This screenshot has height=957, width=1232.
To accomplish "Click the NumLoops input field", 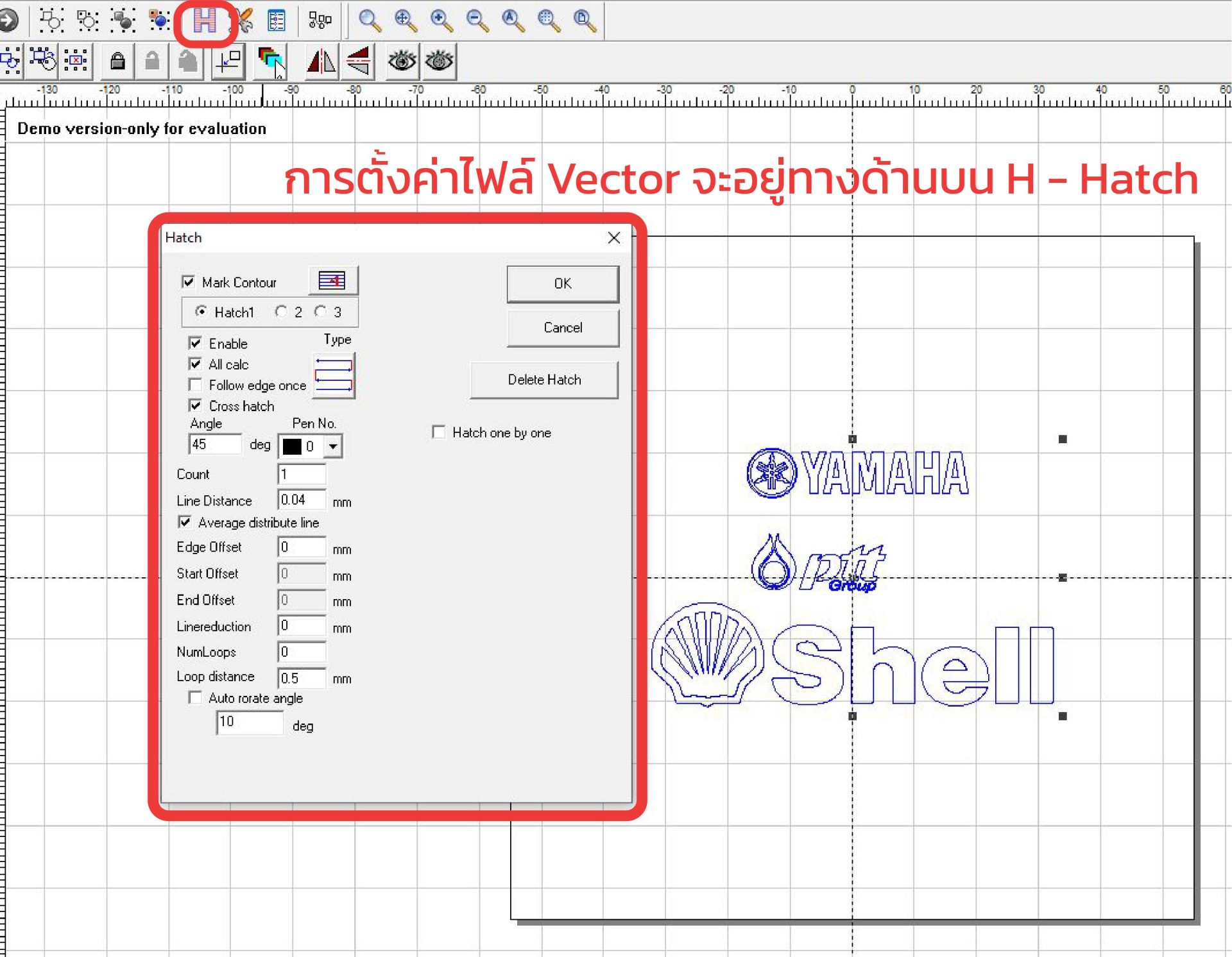I will (x=302, y=652).
